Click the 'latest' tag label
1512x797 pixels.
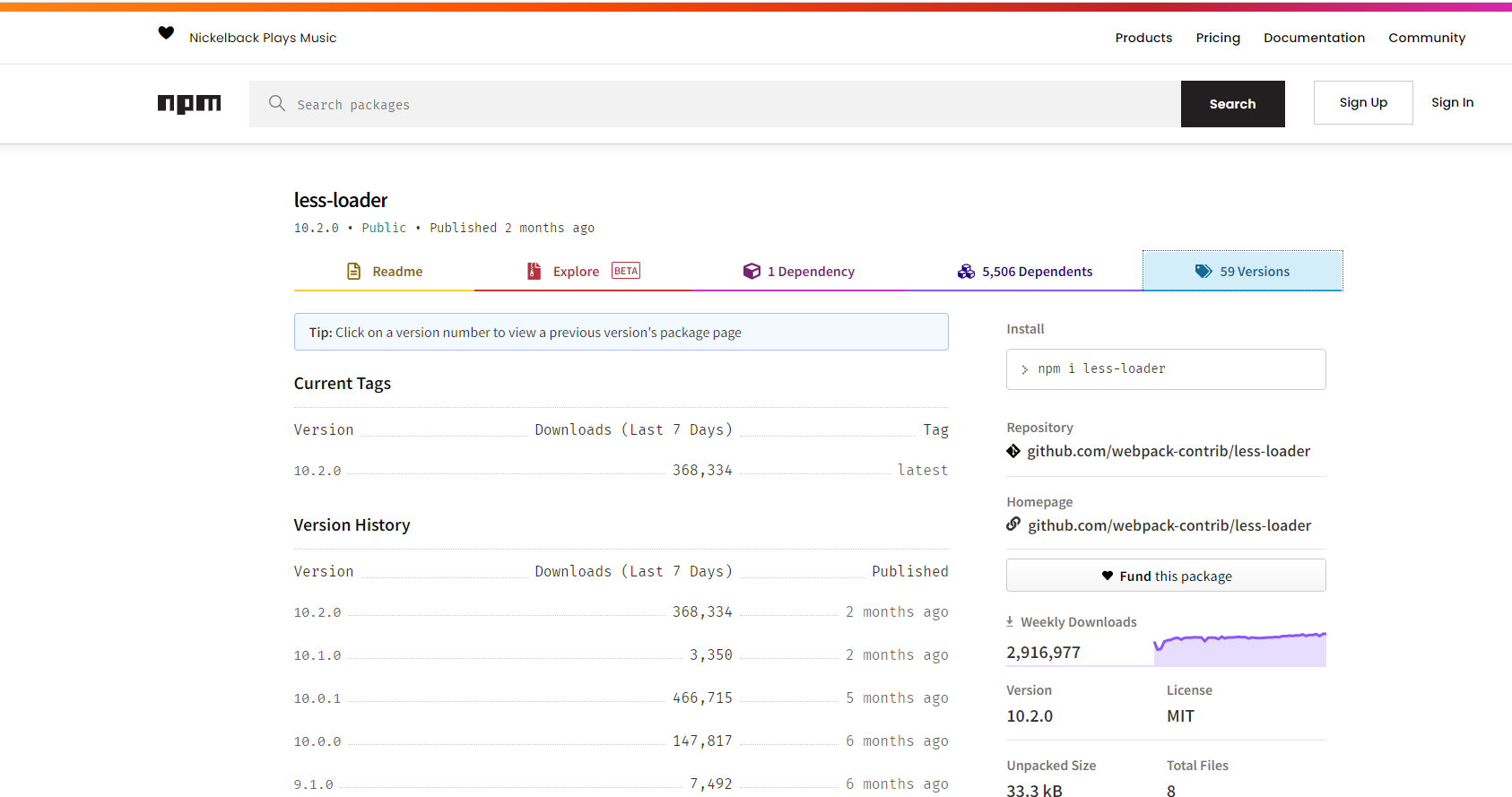coord(923,470)
